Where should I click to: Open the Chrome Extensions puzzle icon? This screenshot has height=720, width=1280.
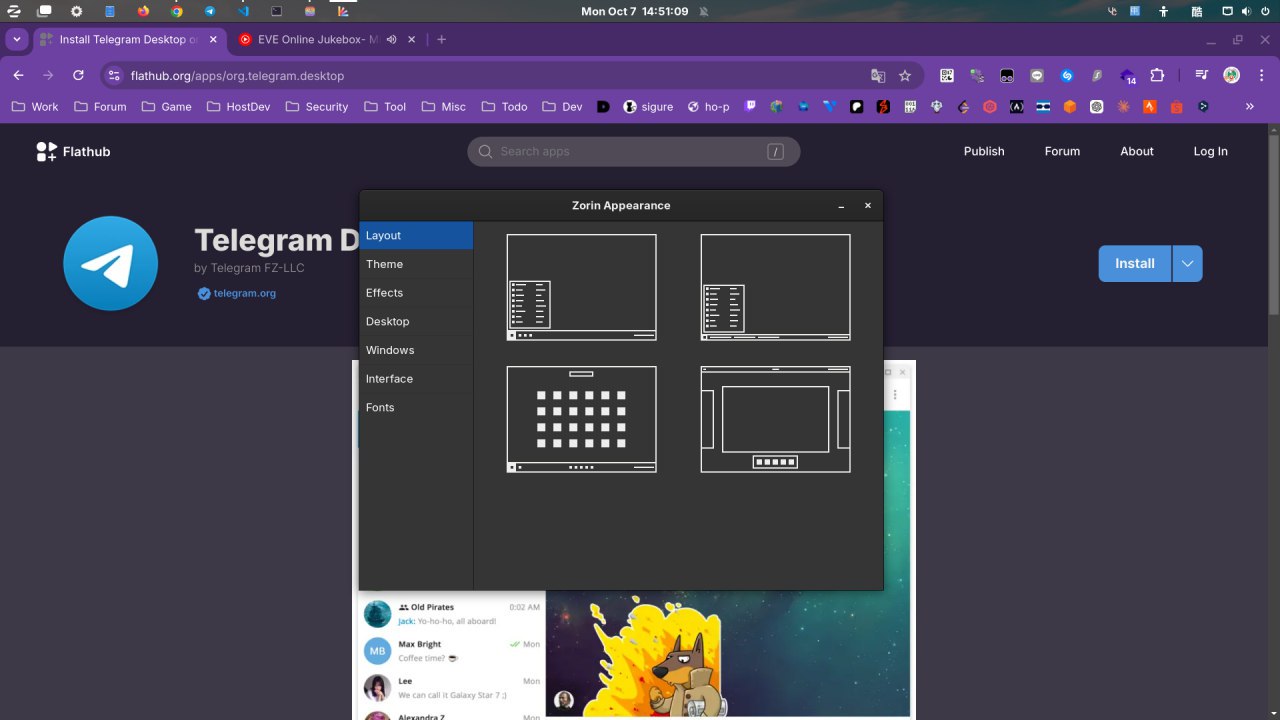1157,76
